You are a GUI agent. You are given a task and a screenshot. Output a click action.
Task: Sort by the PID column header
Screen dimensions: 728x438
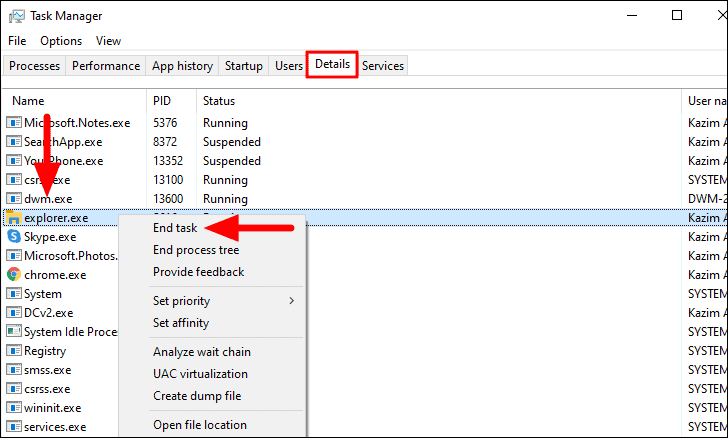coord(171,101)
